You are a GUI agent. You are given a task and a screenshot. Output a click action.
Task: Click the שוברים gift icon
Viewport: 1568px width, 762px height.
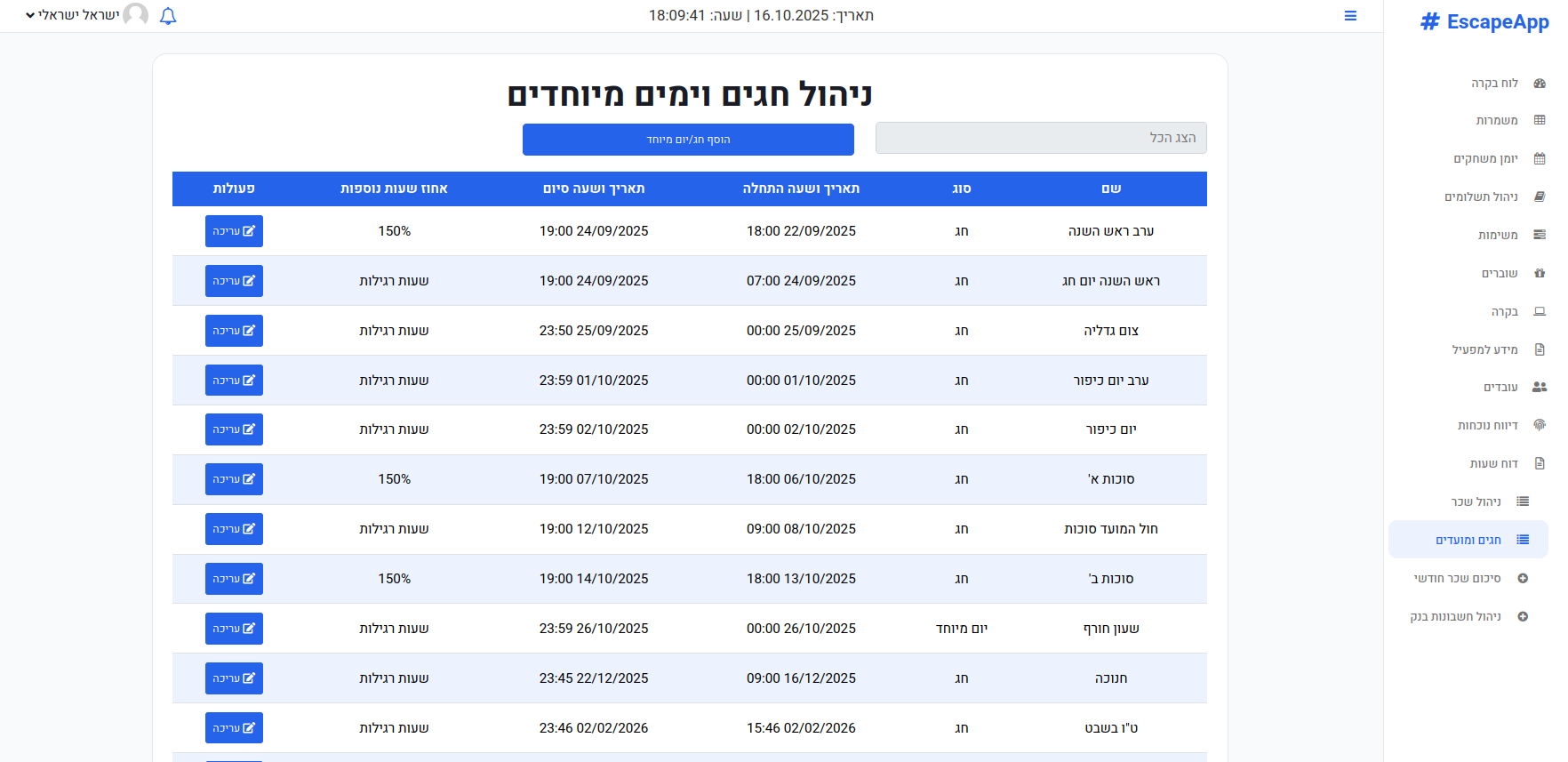(x=1540, y=274)
